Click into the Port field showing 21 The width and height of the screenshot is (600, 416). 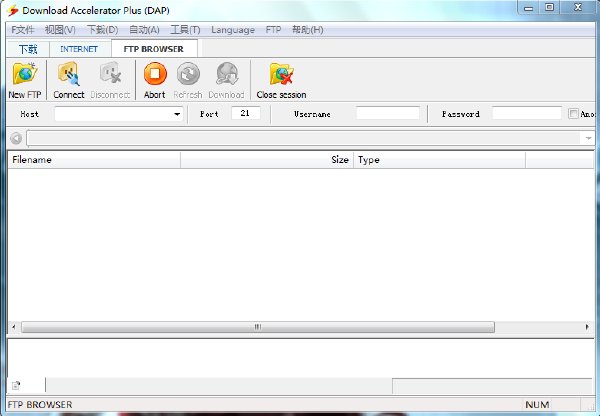(246, 114)
